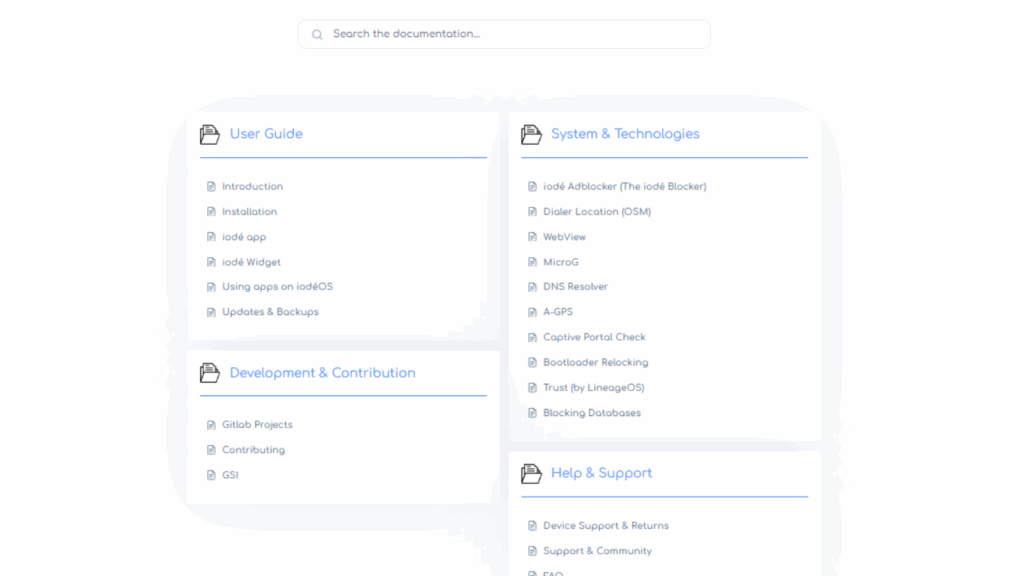Open the Bootloader Relocking article
The width and height of the screenshot is (1024, 576).
(x=596, y=362)
